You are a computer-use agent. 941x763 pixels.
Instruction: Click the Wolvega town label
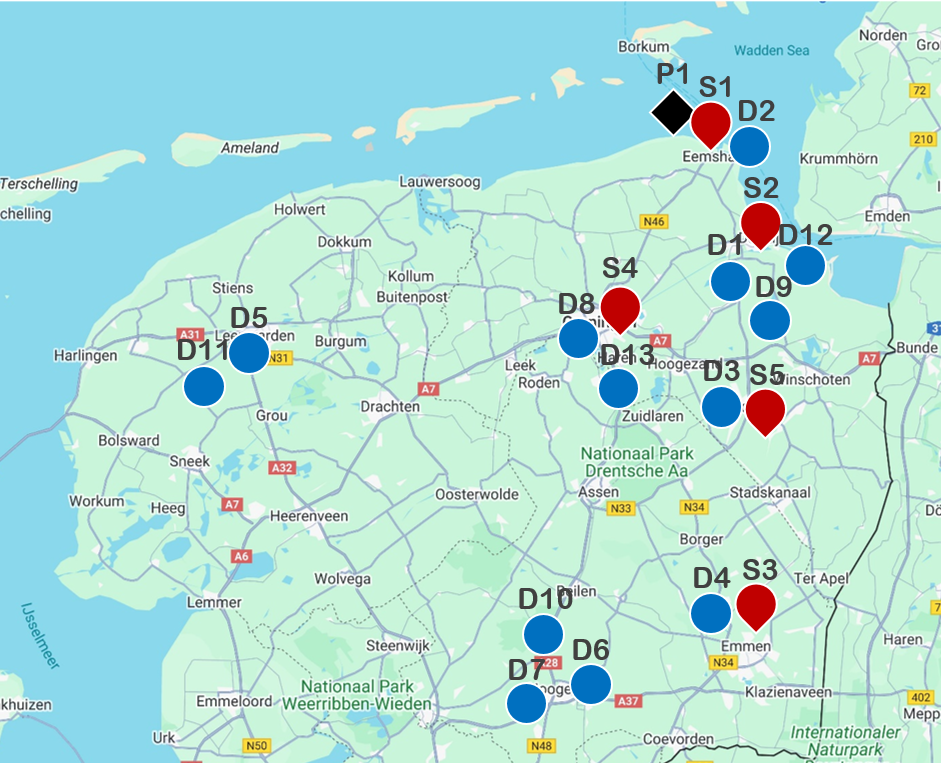(x=343, y=579)
